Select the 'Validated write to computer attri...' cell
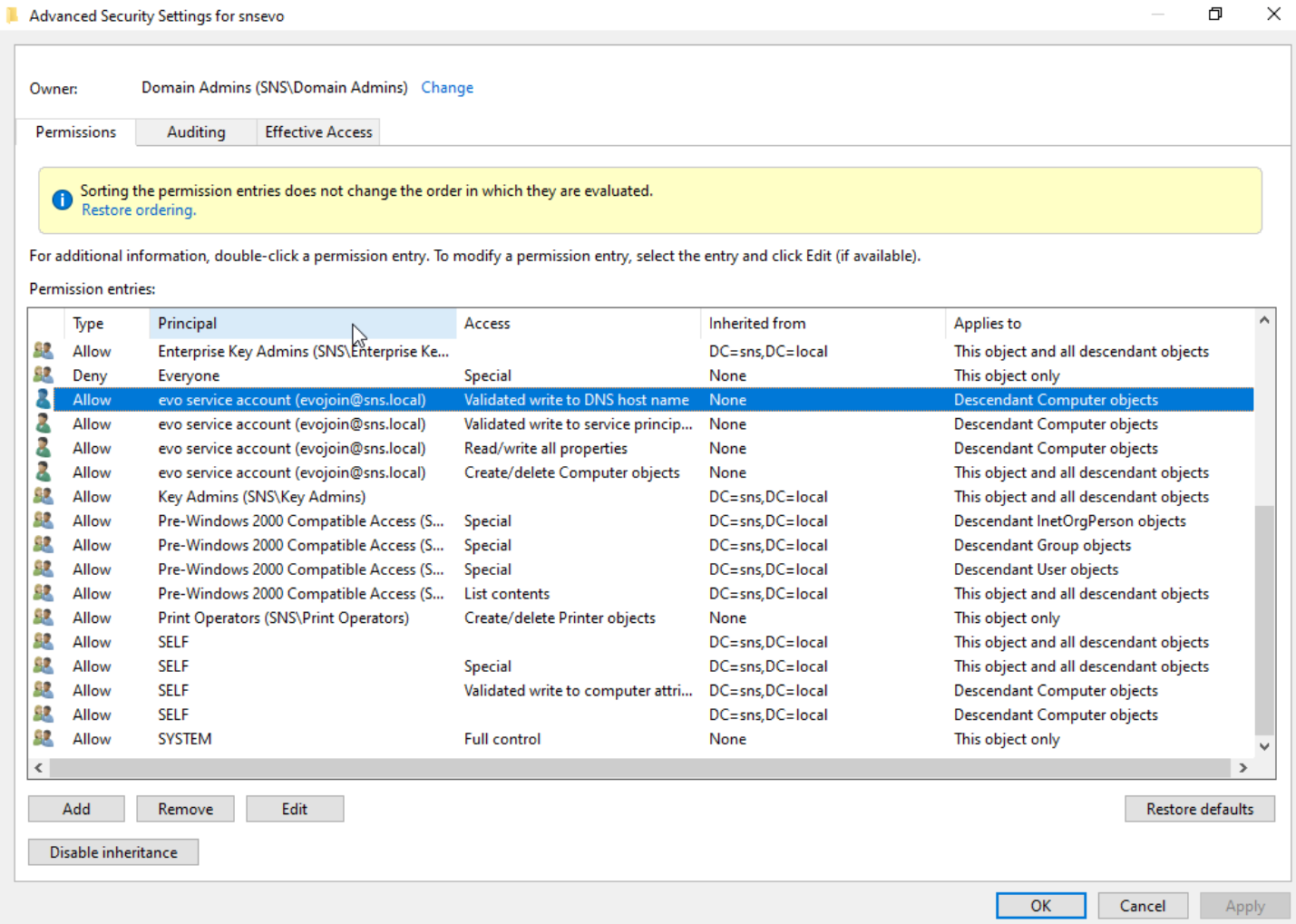 579,690
